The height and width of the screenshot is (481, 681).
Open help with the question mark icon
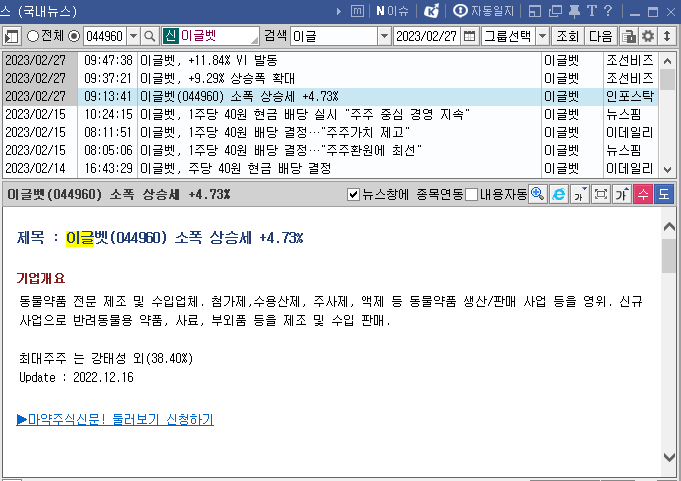pos(608,11)
